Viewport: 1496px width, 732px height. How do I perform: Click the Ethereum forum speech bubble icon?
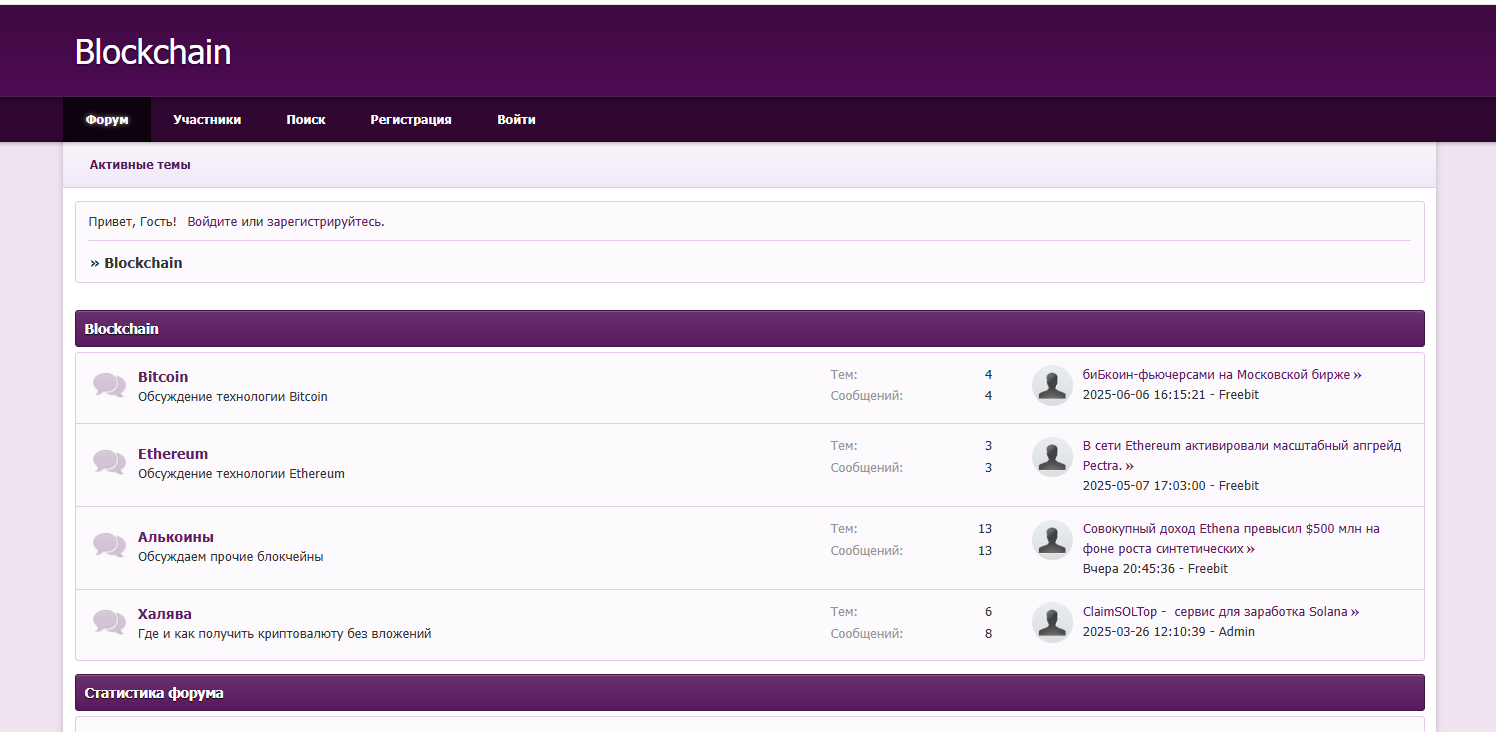109,462
